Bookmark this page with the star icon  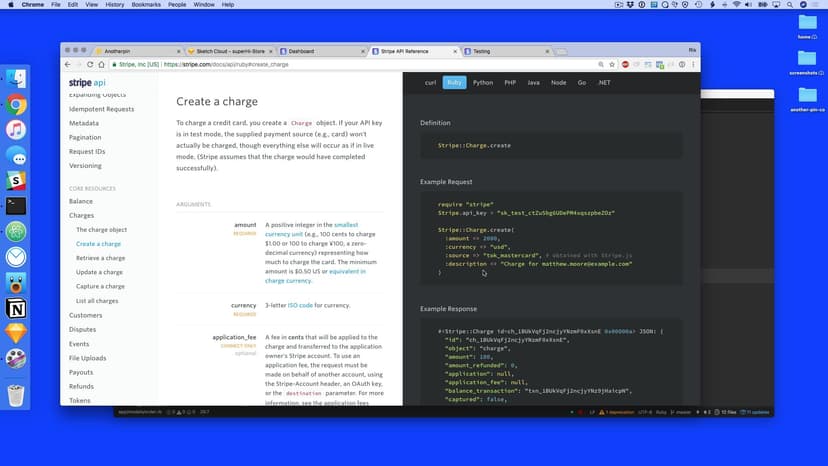612,64
